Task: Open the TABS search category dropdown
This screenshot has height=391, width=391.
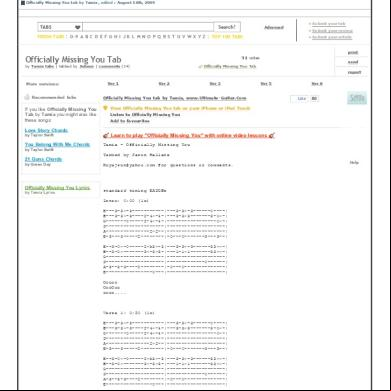Action: pos(60,27)
